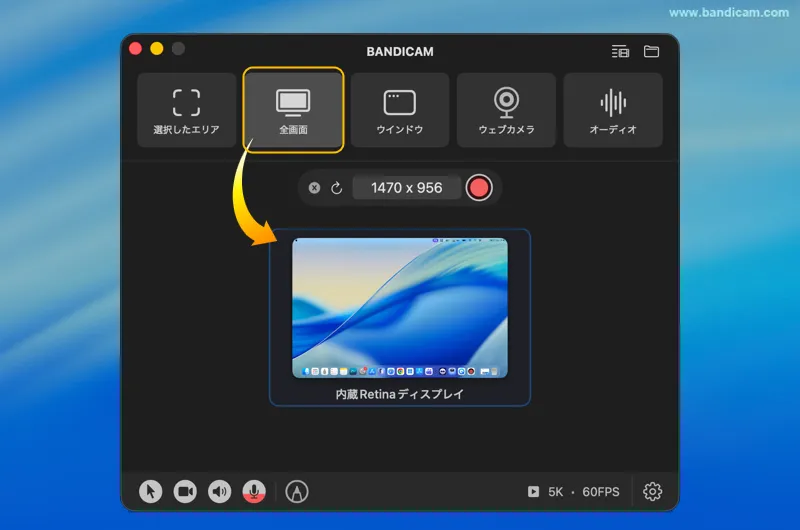Close the Bandicam window with red button

tap(135, 48)
